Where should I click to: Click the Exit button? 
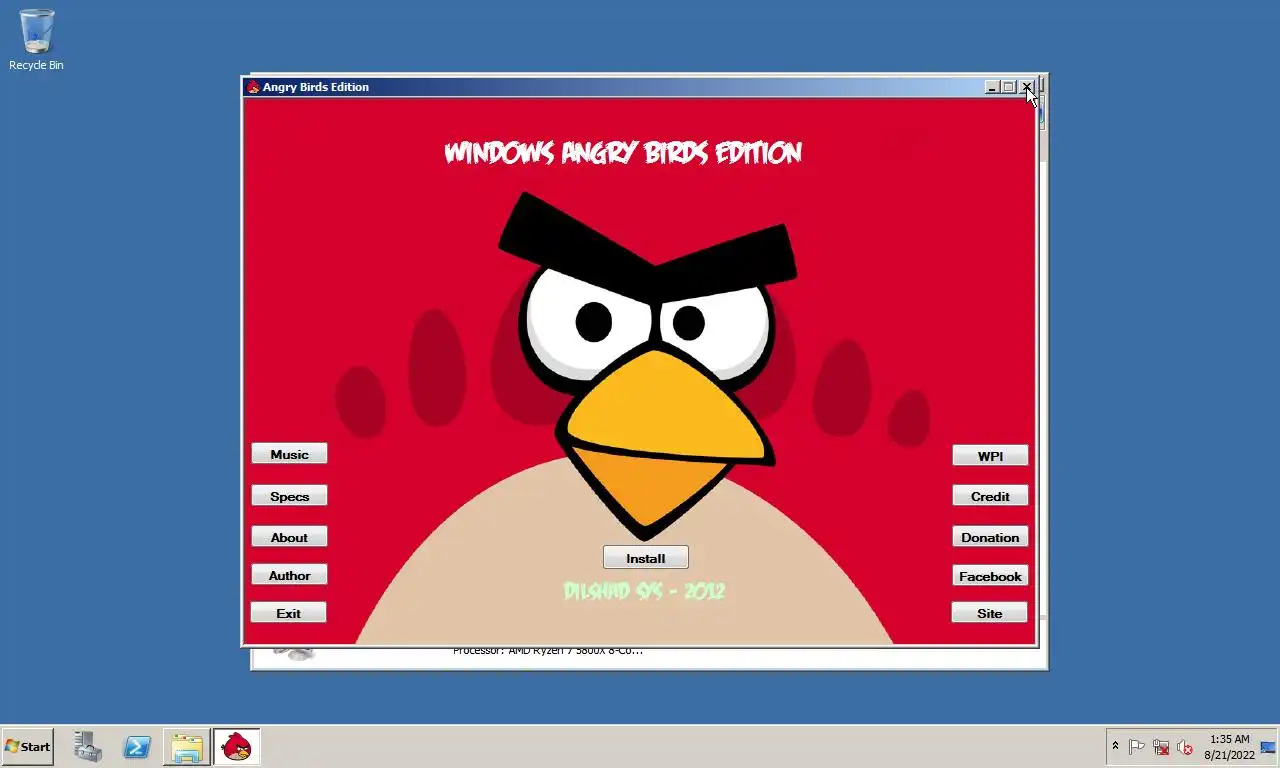[288, 613]
